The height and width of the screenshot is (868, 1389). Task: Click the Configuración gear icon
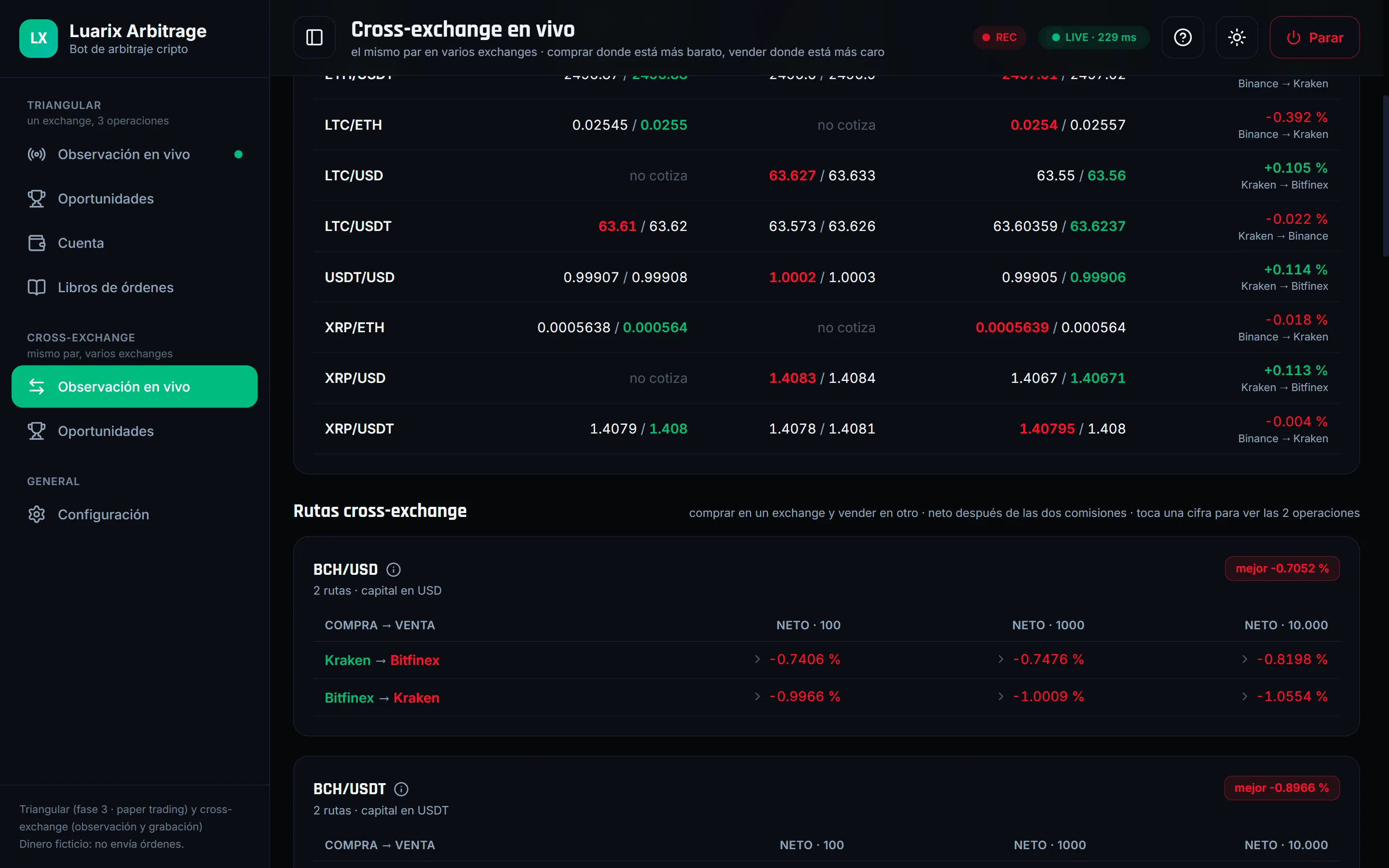(37, 515)
